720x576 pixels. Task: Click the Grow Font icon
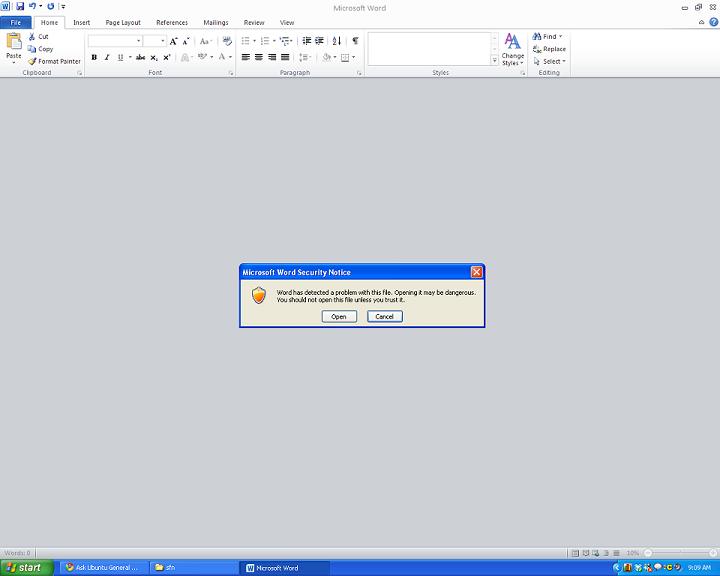173,41
